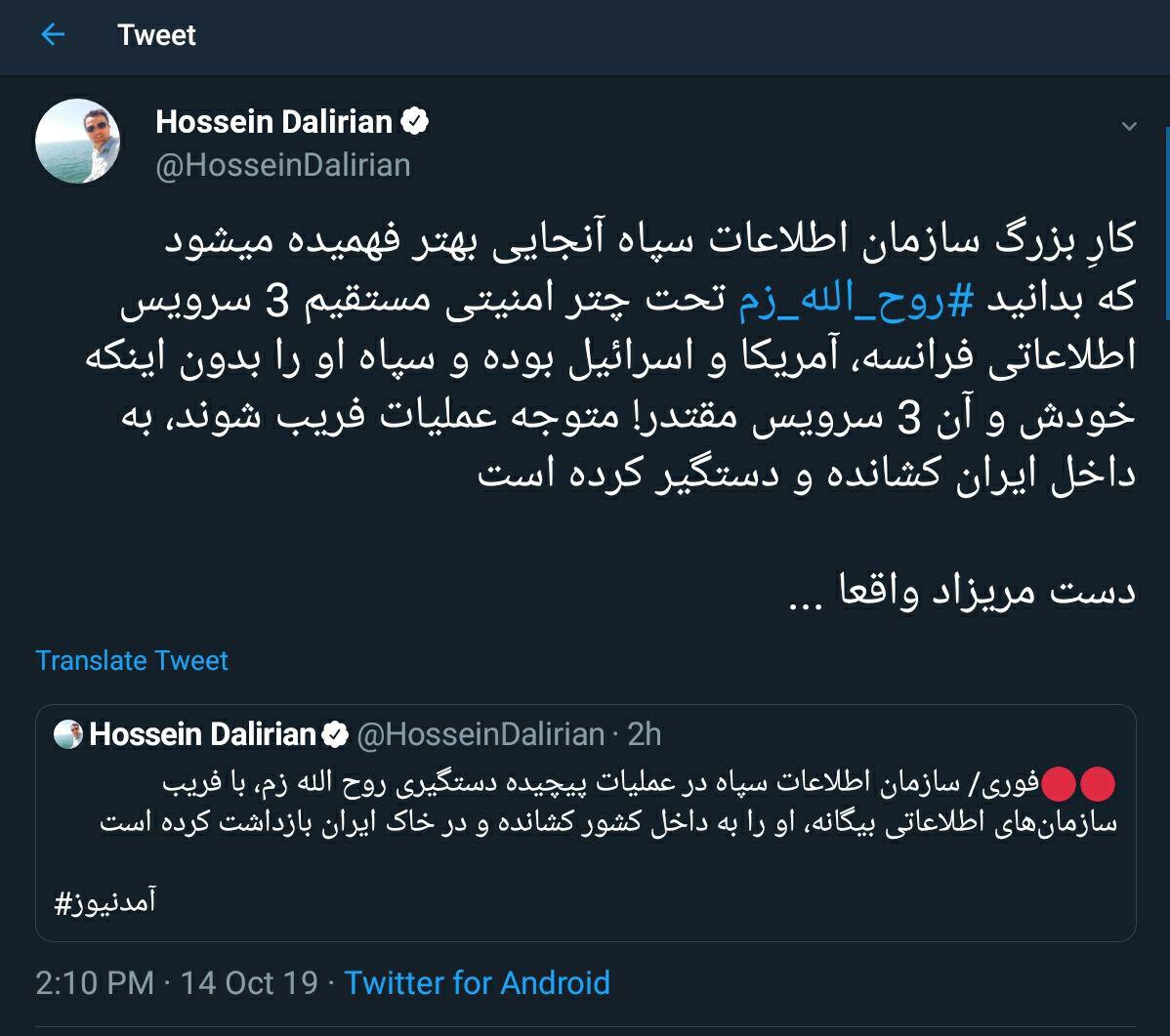
Task: Open the small avatar in the quoted tweet
Action: click(x=68, y=734)
